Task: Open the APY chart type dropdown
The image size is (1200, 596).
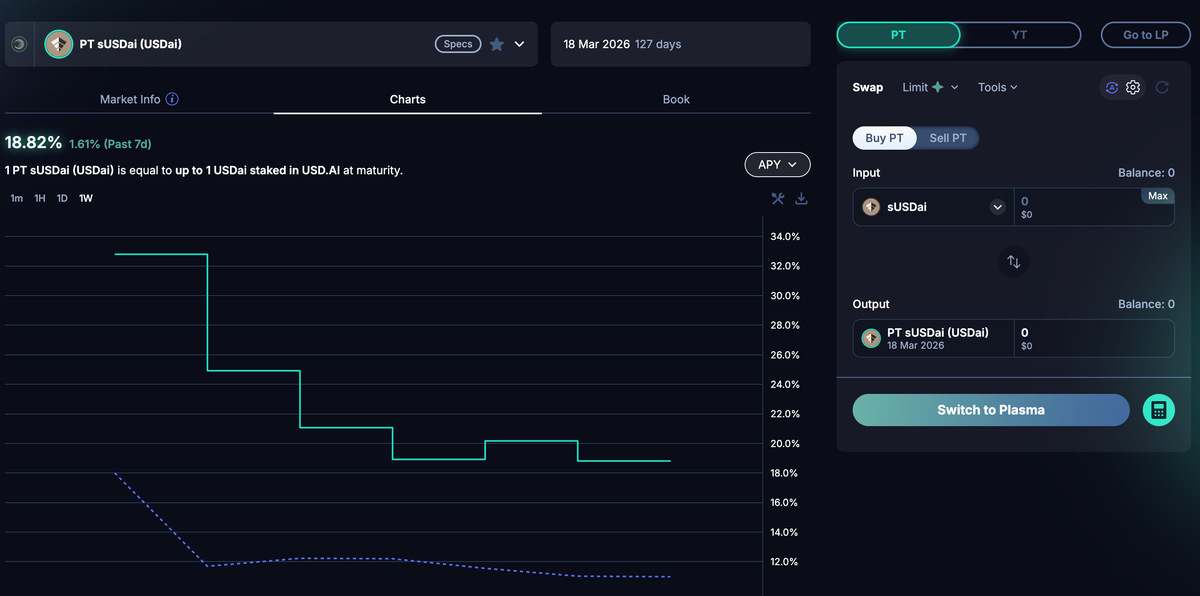Action: click(x=777, y=164)
